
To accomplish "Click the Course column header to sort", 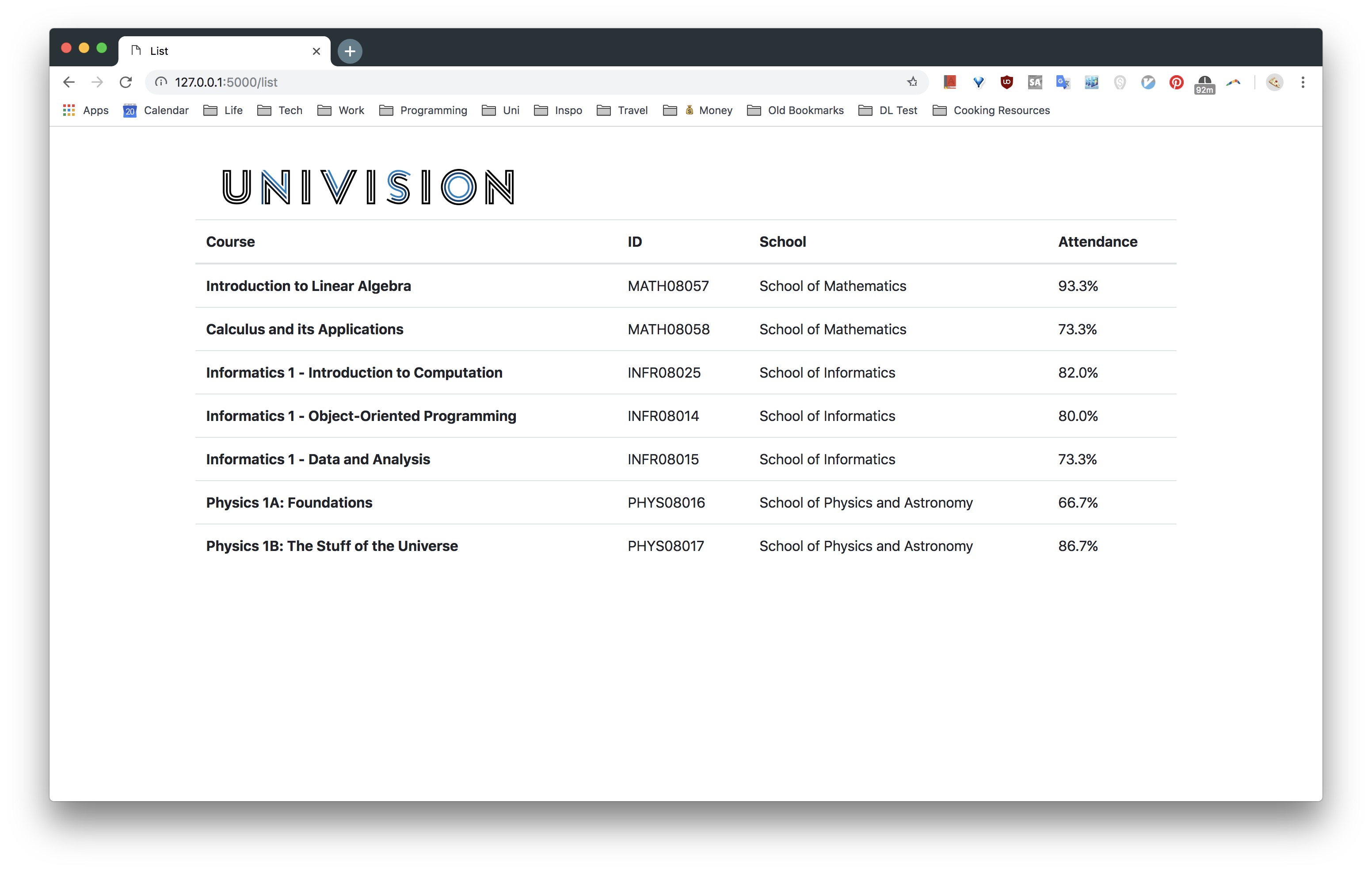I will point(231,241).
